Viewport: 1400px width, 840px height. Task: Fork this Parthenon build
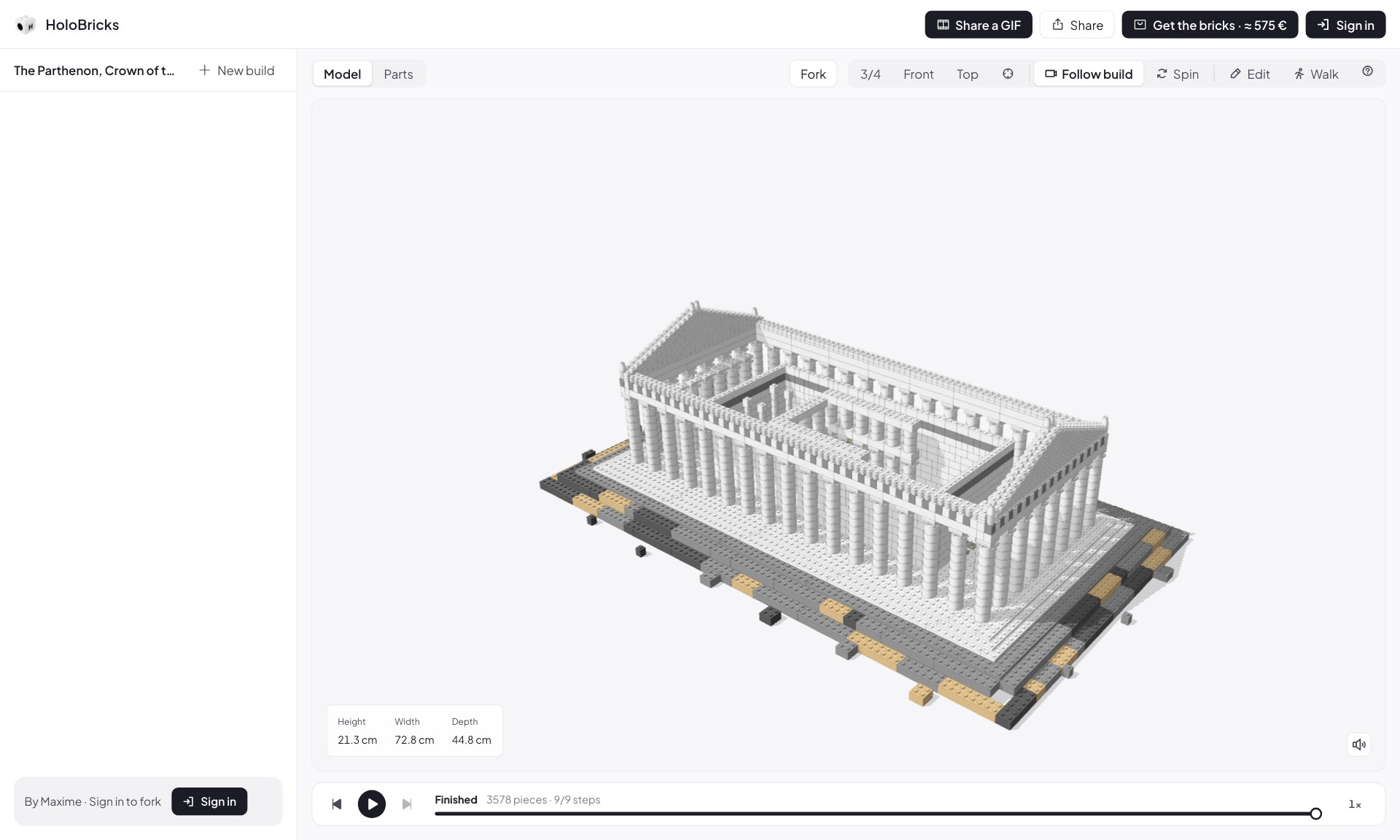[813, 74]
